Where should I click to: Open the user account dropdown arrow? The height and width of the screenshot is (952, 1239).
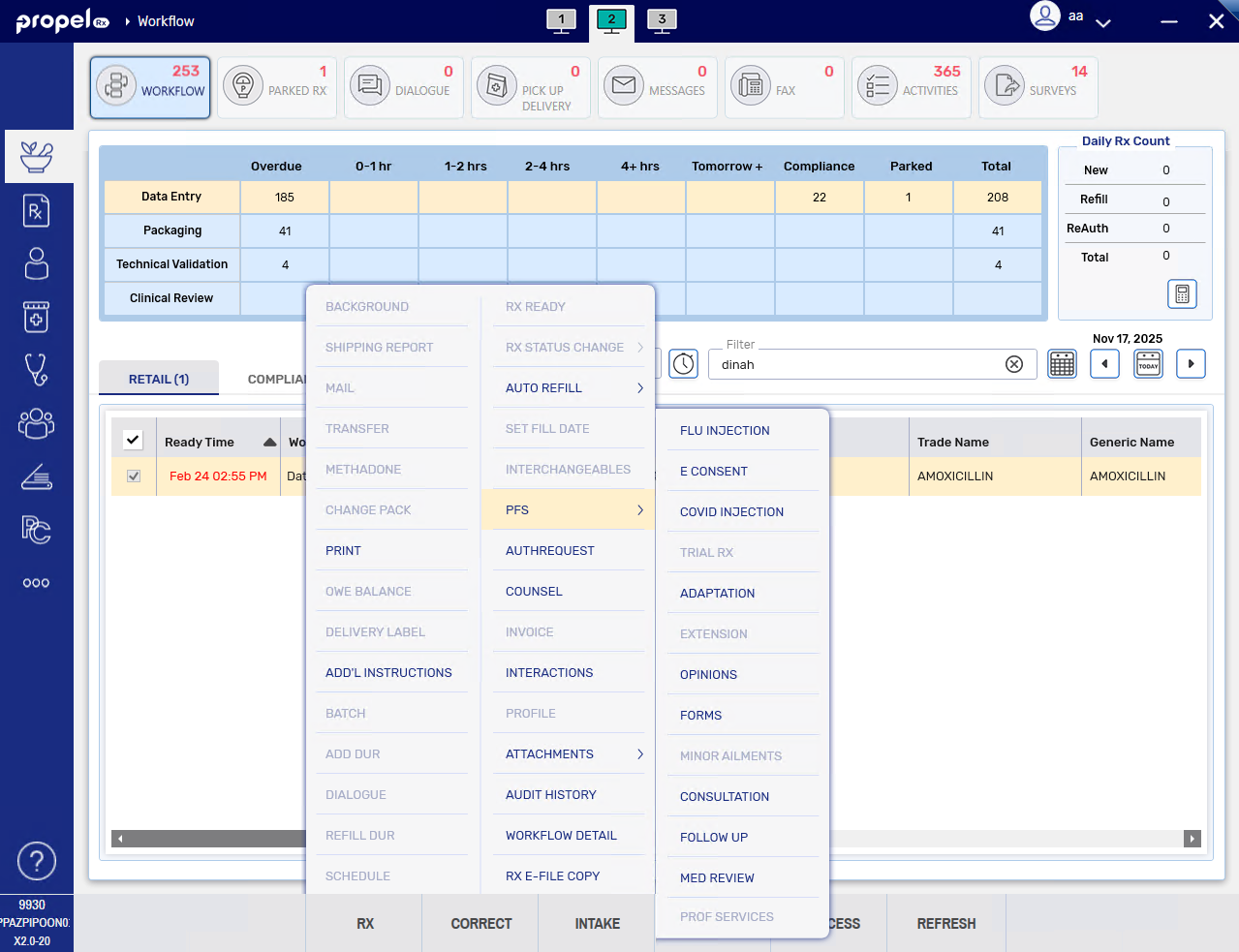pos(1102,22)
